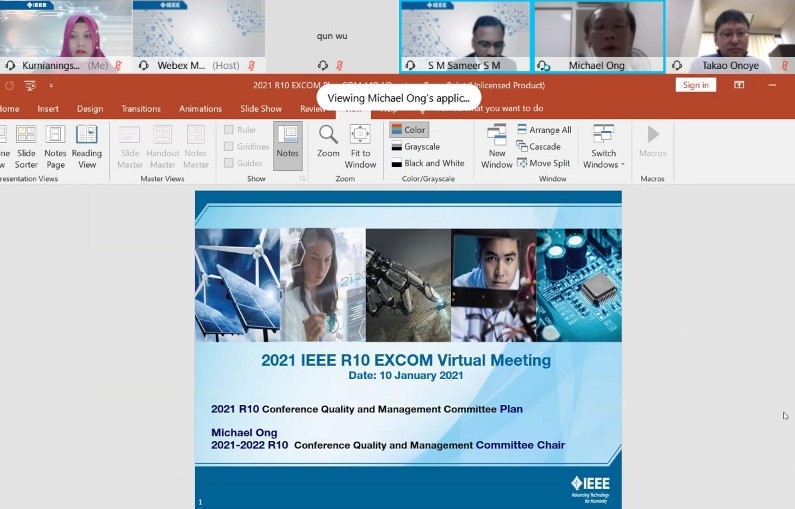Select Move Split command

click(544, 163)
